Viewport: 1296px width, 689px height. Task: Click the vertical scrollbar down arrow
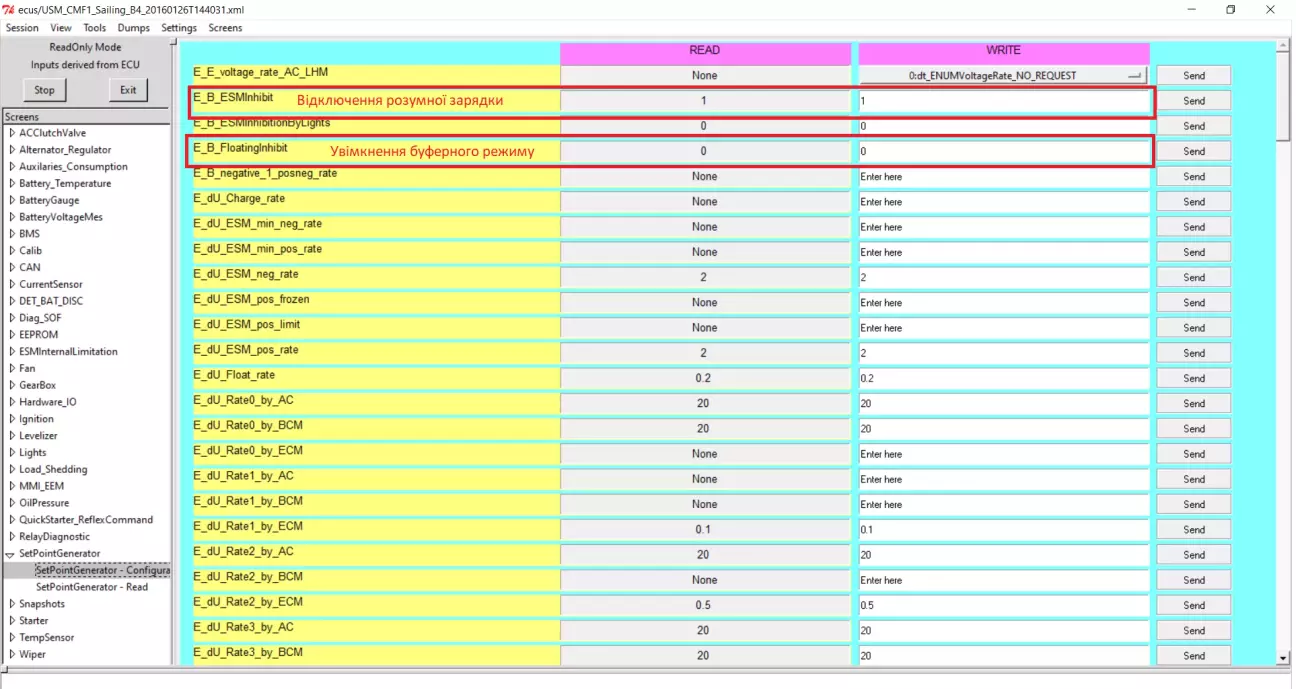1283,658
